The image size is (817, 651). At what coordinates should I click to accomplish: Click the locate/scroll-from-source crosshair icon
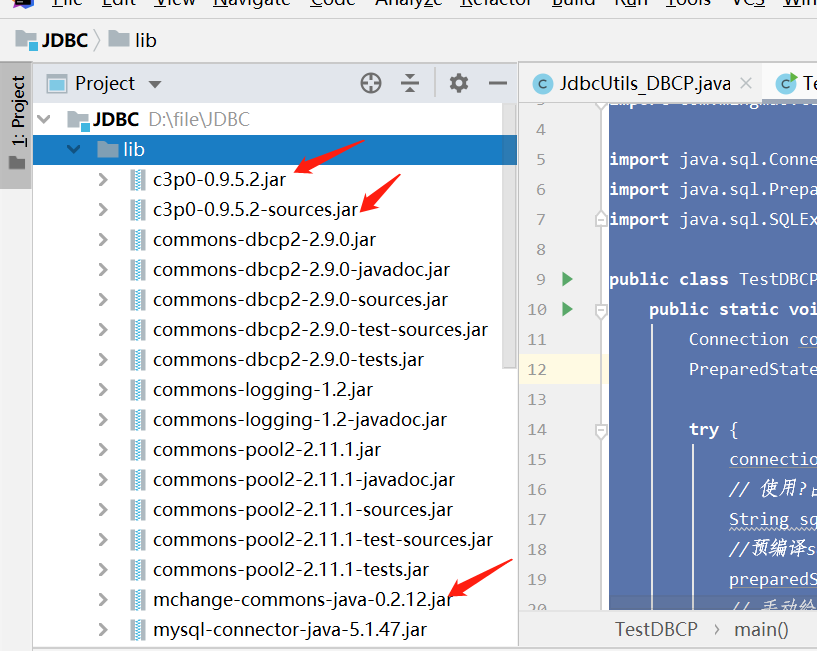371,83
